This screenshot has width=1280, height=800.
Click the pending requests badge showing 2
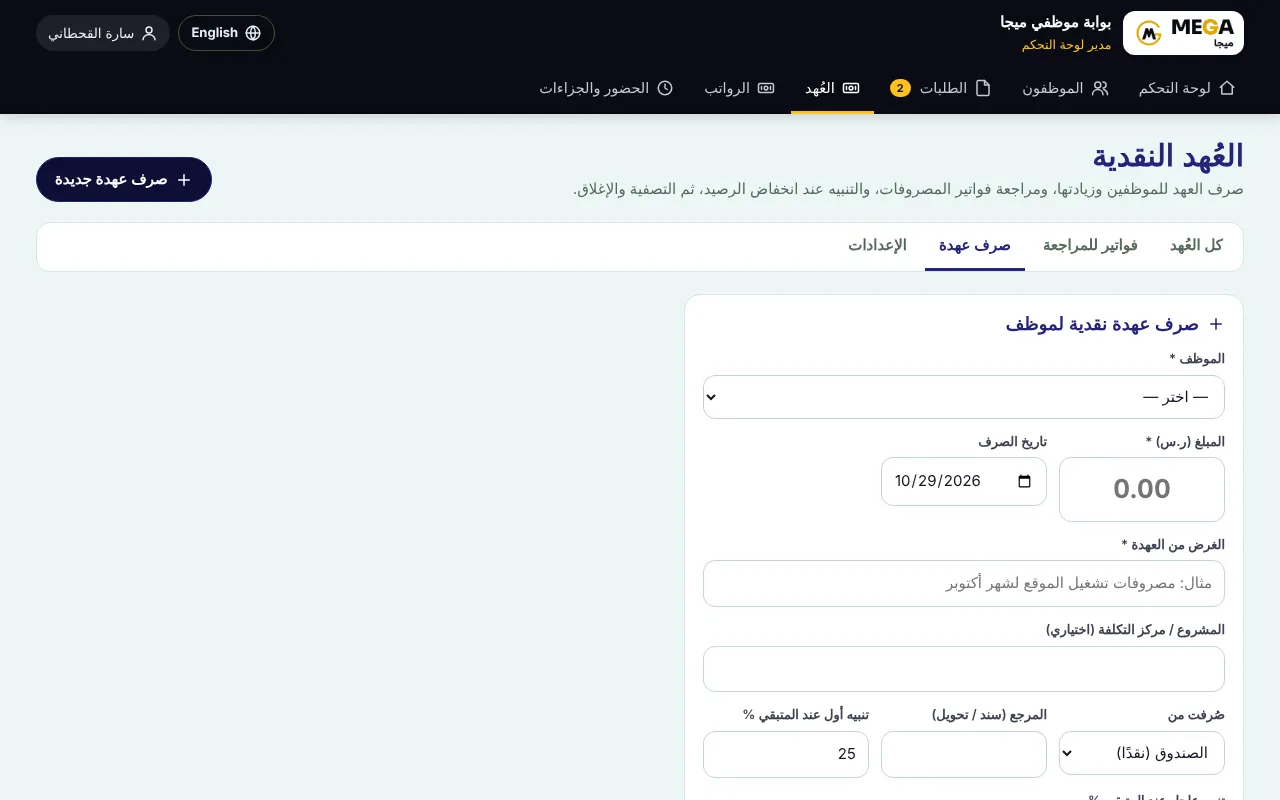(900, 88)
